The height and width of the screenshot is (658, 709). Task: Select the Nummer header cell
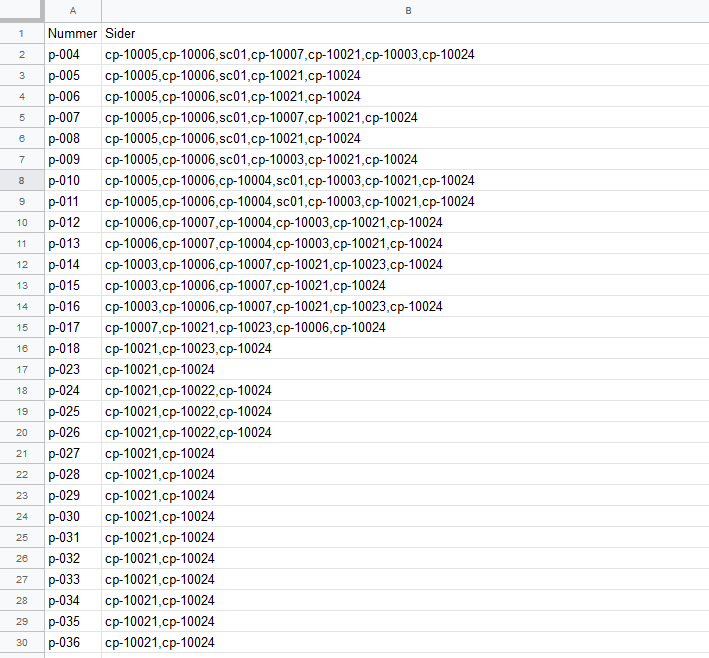(x=73, y=33)
